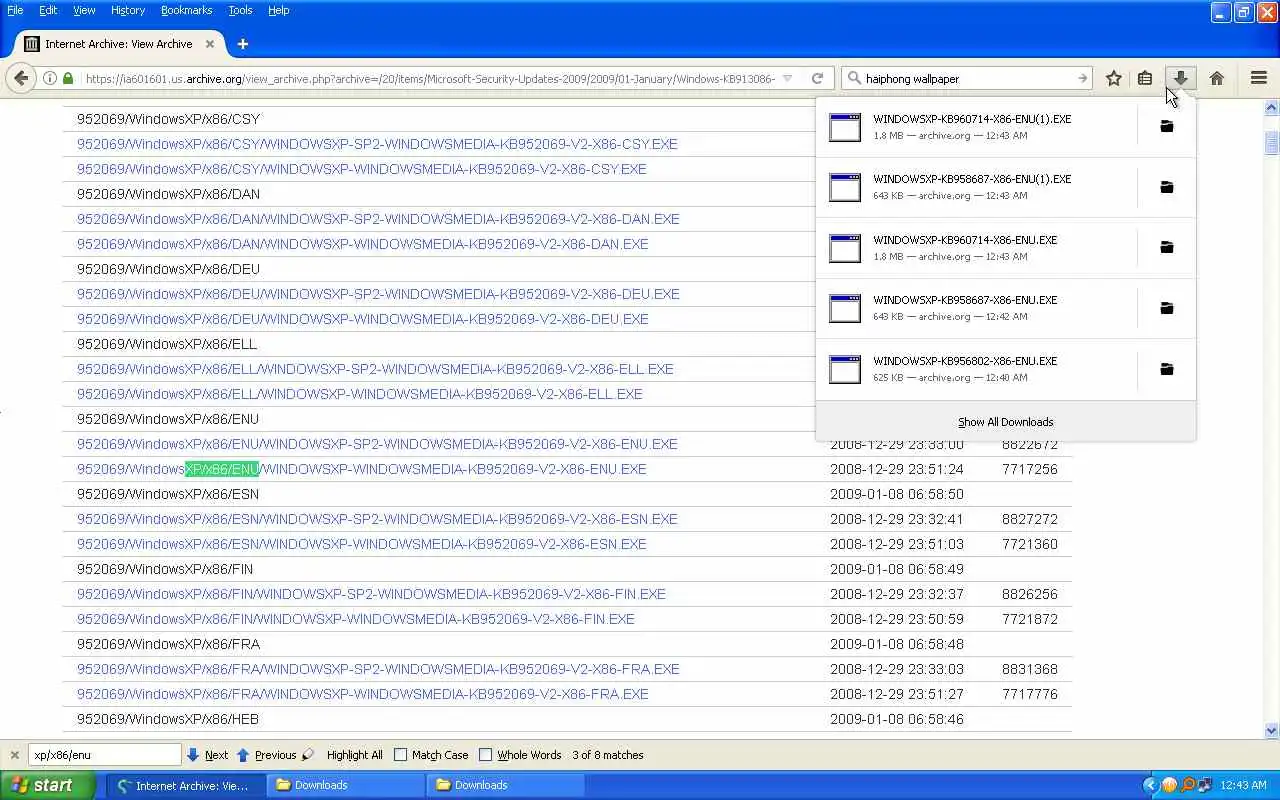Open the Tools menu

[x=240, y=10]
